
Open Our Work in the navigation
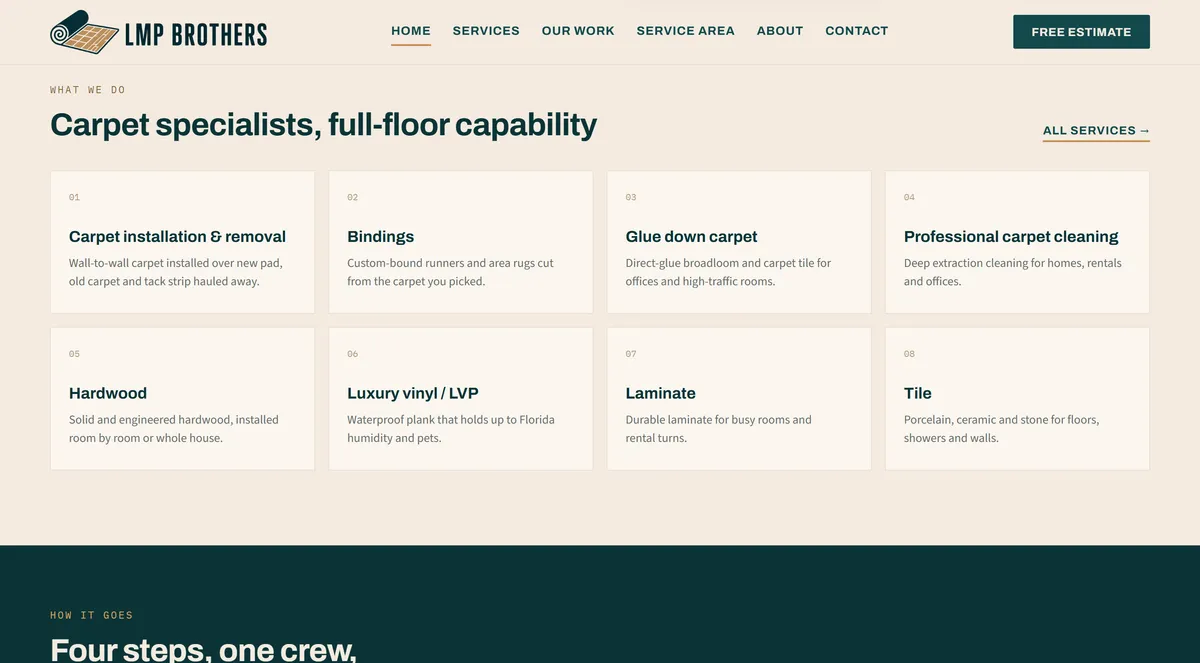coord(578,31)
